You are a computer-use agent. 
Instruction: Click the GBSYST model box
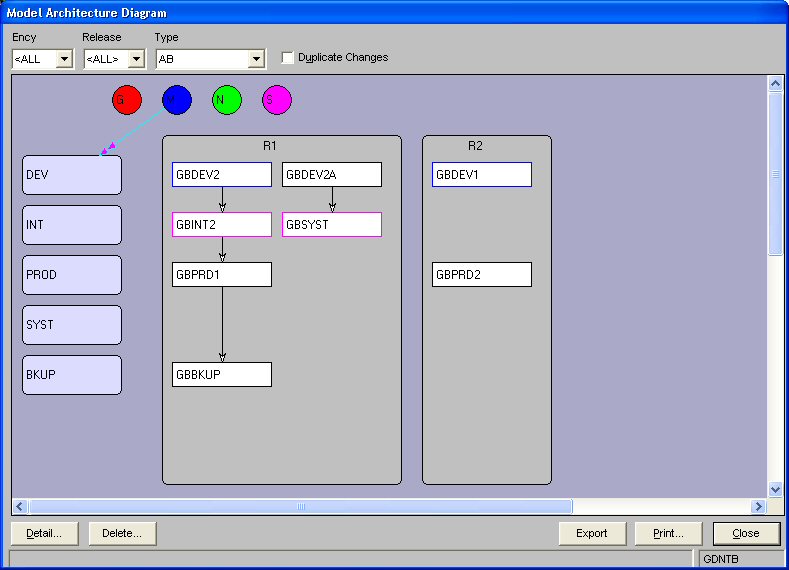click(332, 225)
